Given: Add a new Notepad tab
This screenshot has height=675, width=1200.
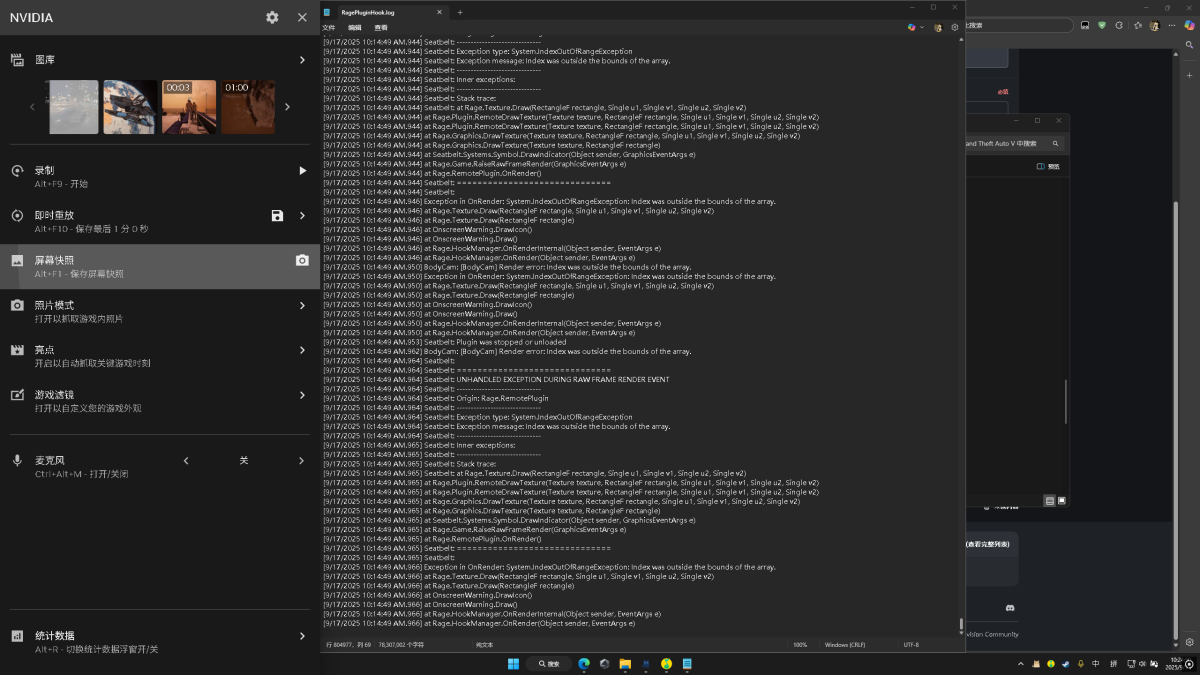Looking at the screenshot, I should point(460,12).
